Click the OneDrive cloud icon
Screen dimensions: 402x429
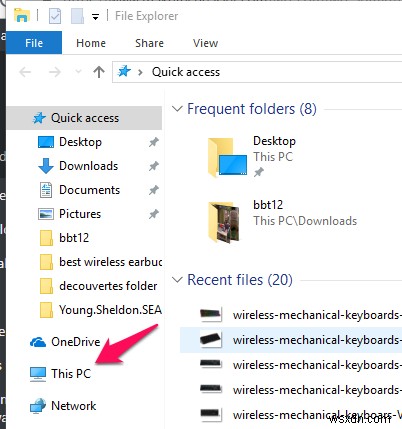point(38,342)
